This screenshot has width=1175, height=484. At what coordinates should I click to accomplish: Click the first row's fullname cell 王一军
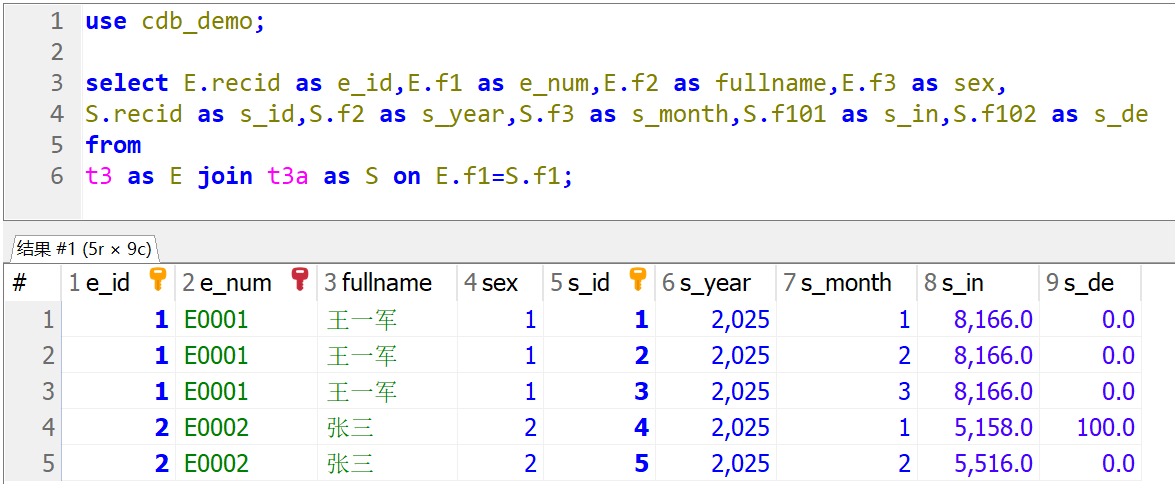[362, 320]
